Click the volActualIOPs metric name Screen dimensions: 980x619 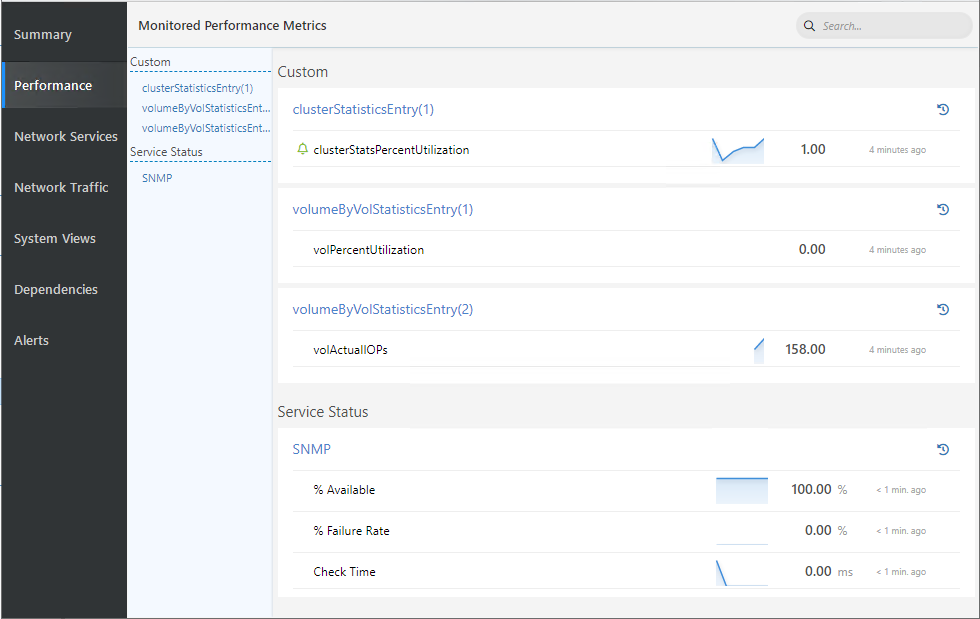[x=350, y=350]
